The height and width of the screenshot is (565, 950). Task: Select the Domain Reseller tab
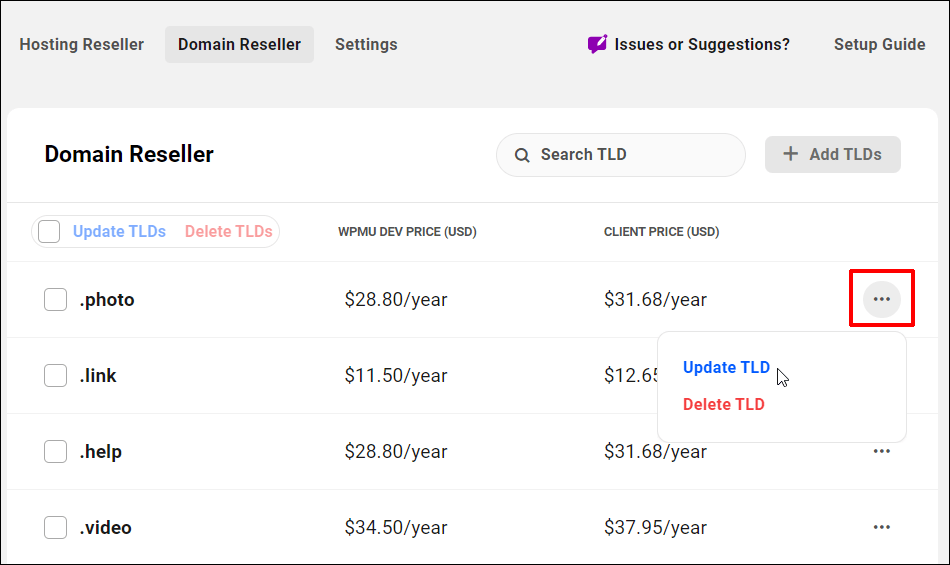pyautogui.click(x=239, y=44)
